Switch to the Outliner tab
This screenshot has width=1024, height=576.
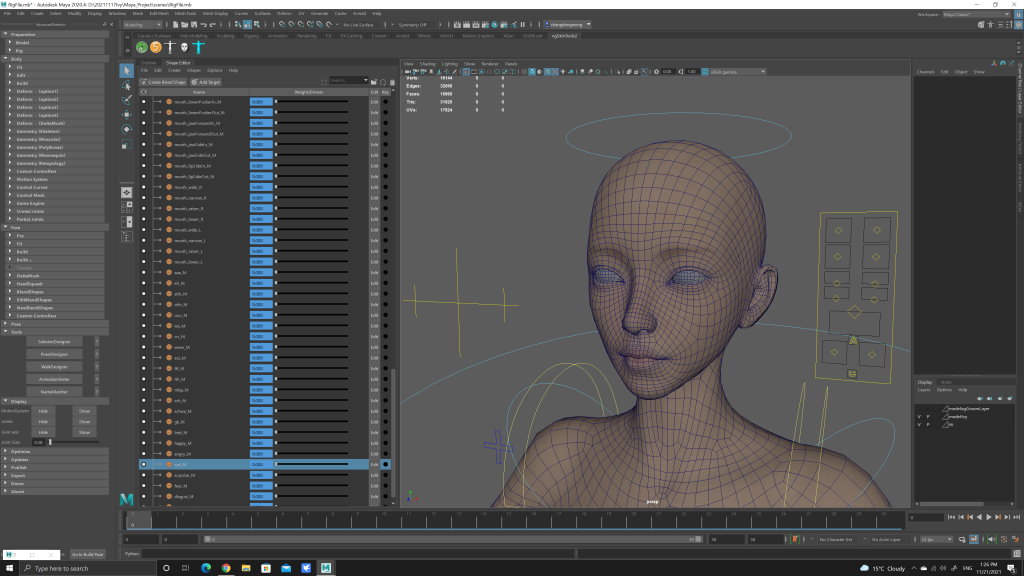click(x=148, y=62)
